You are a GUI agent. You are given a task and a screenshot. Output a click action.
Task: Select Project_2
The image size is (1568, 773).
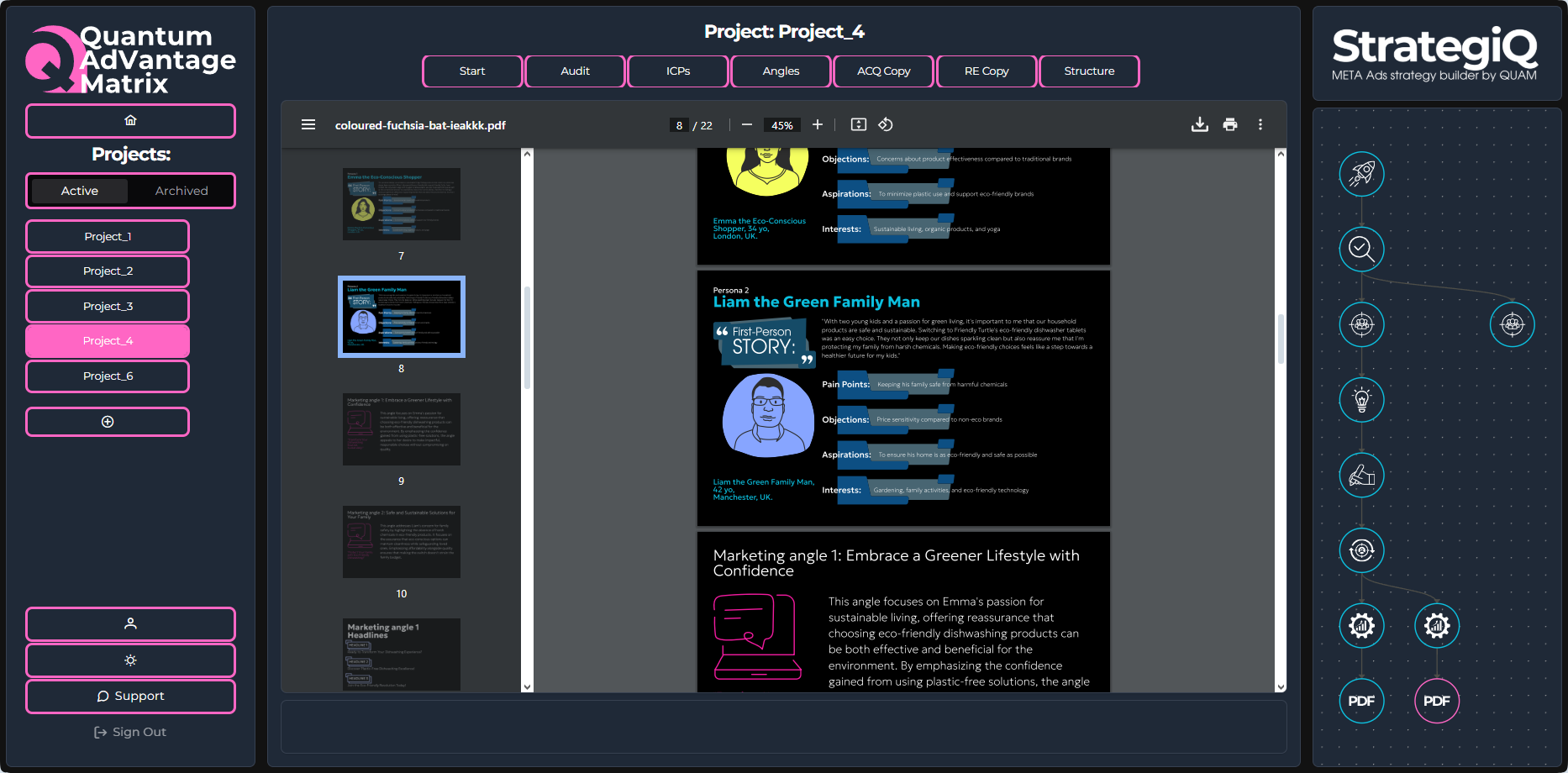pos(108,271)
